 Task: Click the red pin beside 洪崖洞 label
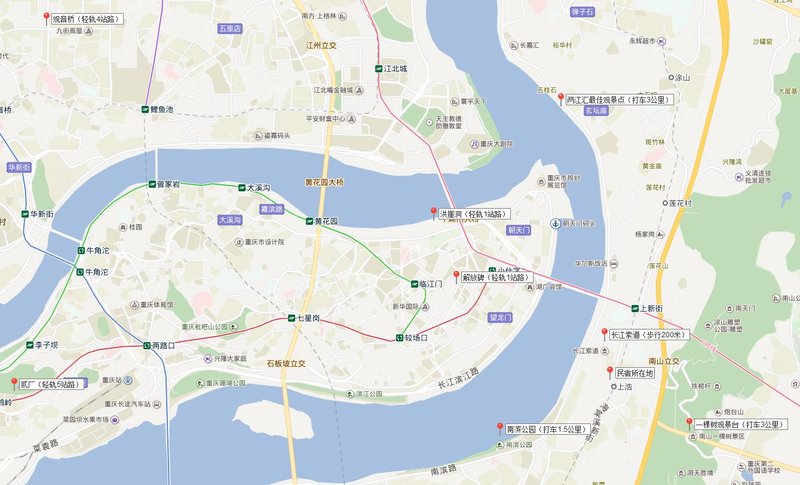point(434,212)
